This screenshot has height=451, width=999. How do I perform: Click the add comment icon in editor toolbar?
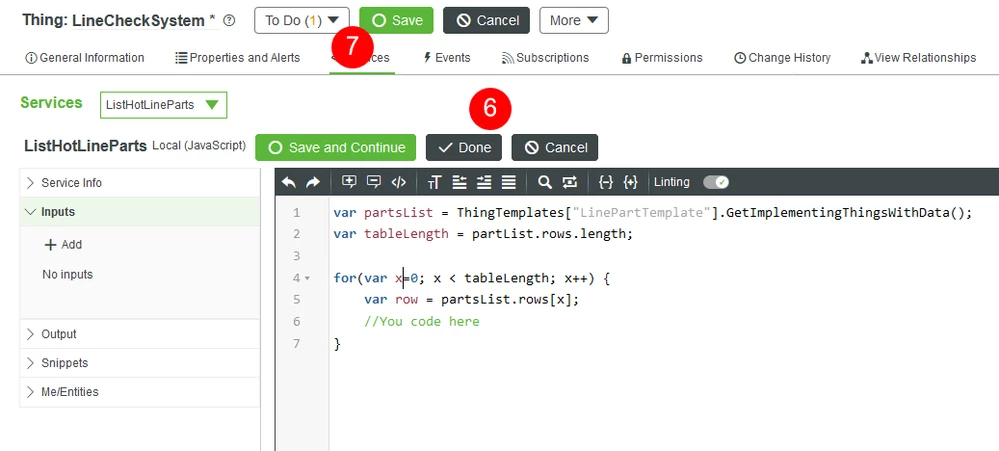click(x=349, y=182)
